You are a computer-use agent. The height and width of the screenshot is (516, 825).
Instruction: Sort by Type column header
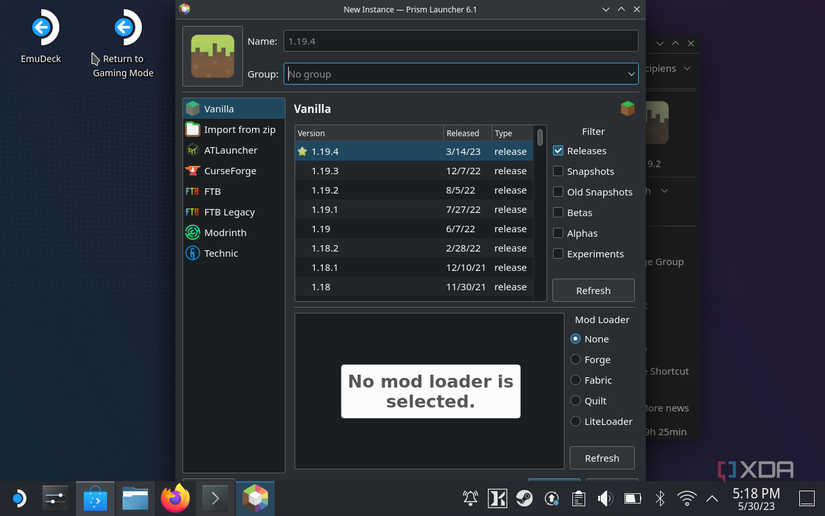pos(512,133)
